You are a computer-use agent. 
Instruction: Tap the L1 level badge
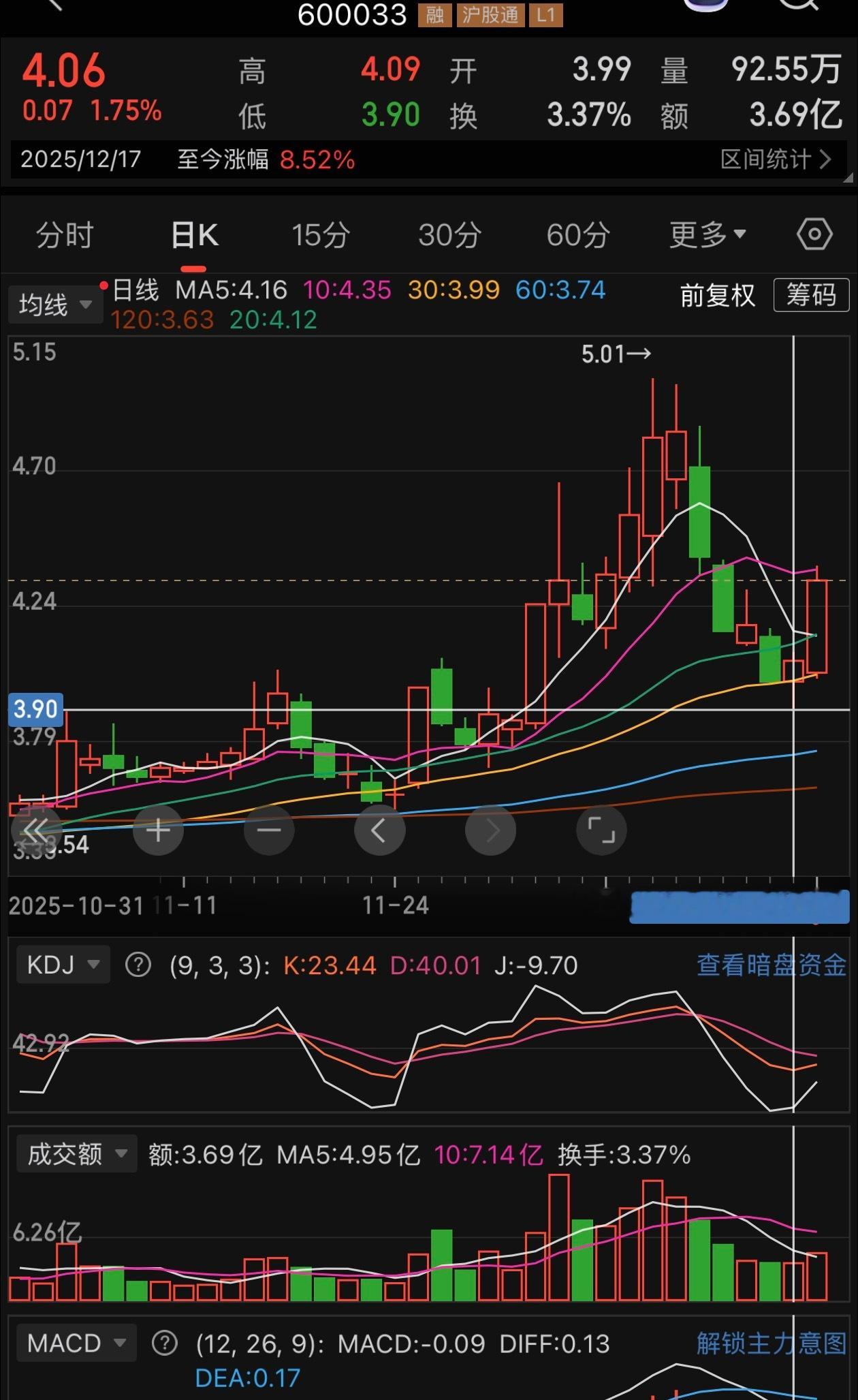coord(546,14)
